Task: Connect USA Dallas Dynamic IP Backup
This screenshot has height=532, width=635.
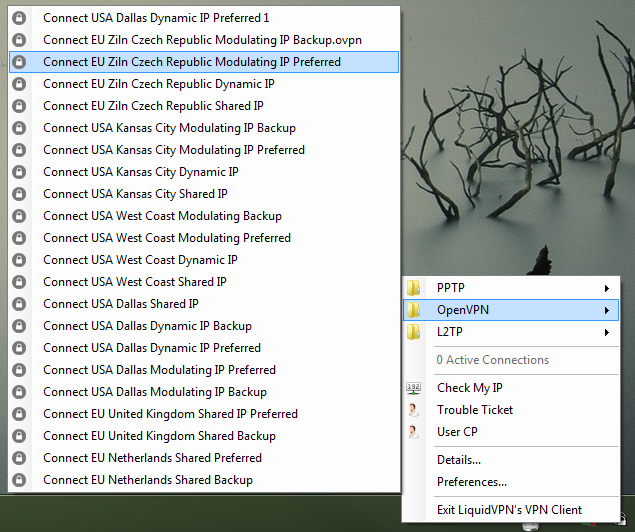Action: click(204, 326)
